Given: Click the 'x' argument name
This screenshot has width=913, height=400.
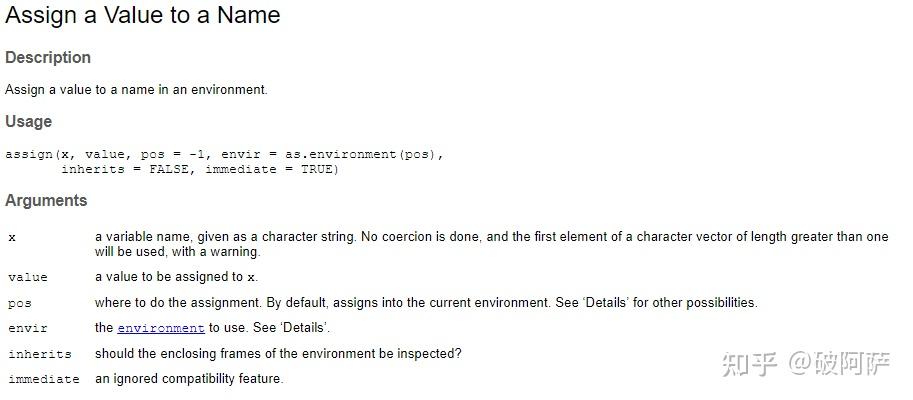Looking at the screenshot, I should pyautogui.click(x=12, y=238).
